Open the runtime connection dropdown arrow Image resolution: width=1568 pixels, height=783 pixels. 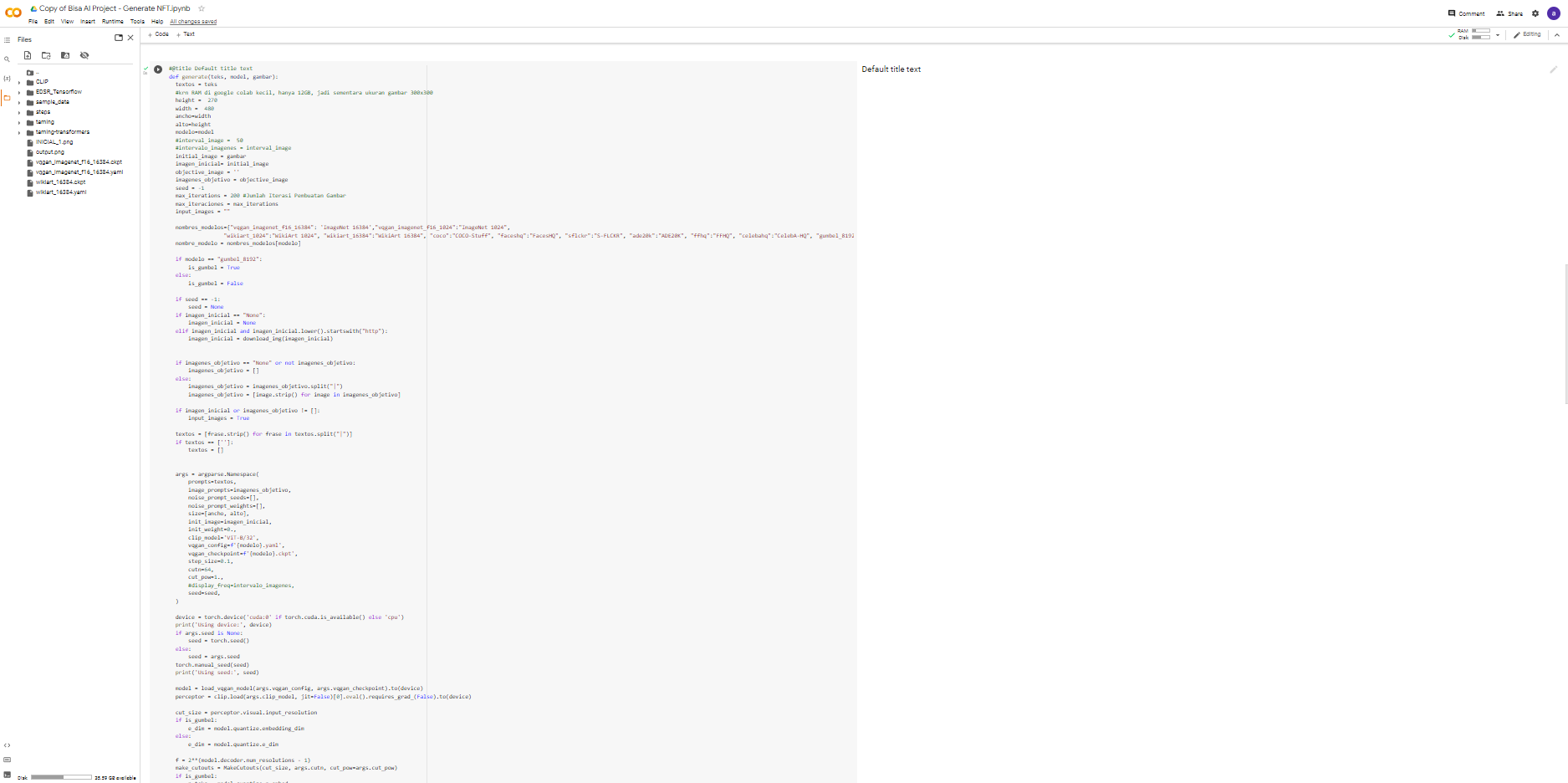(x=1497, y=35)
